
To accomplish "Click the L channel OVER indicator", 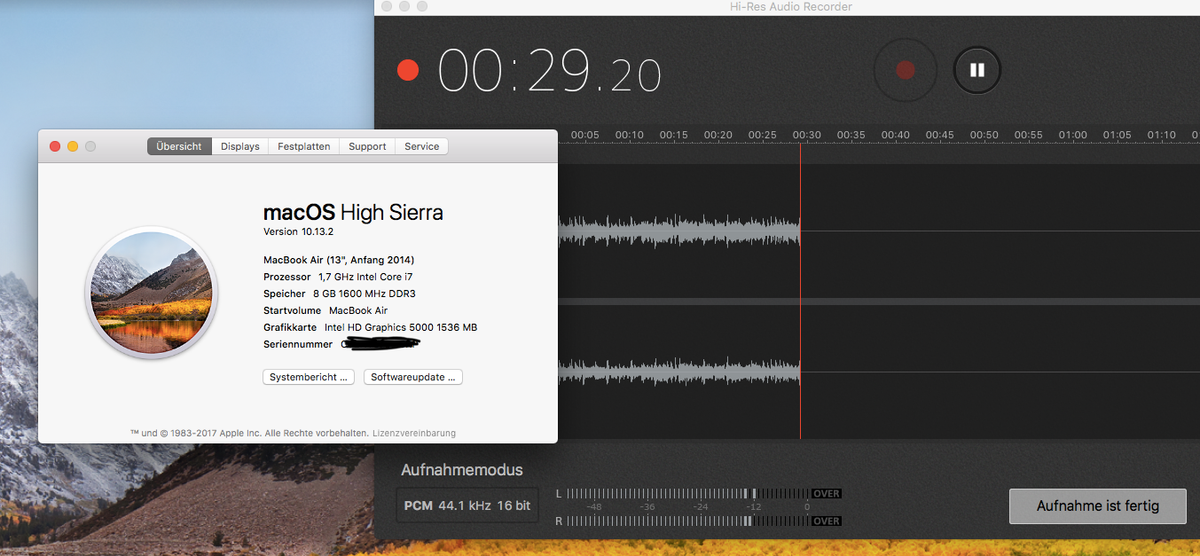I will (x=827, y=494).
